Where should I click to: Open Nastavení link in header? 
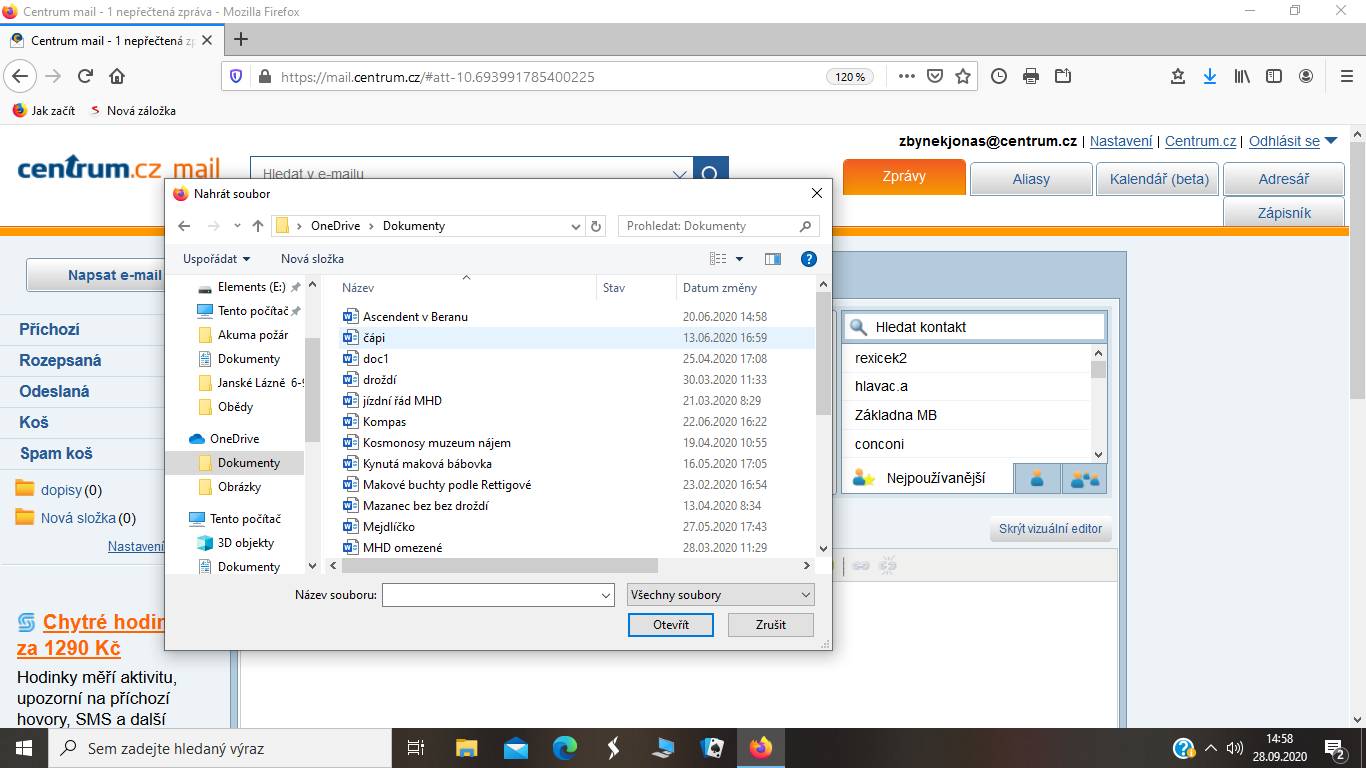coord(1120,141)
